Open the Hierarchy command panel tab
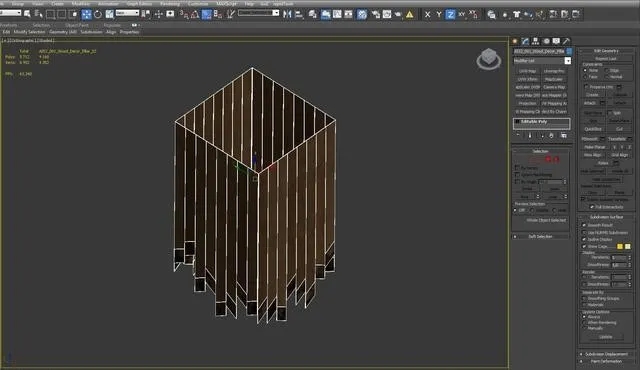 tap(536, 41)
